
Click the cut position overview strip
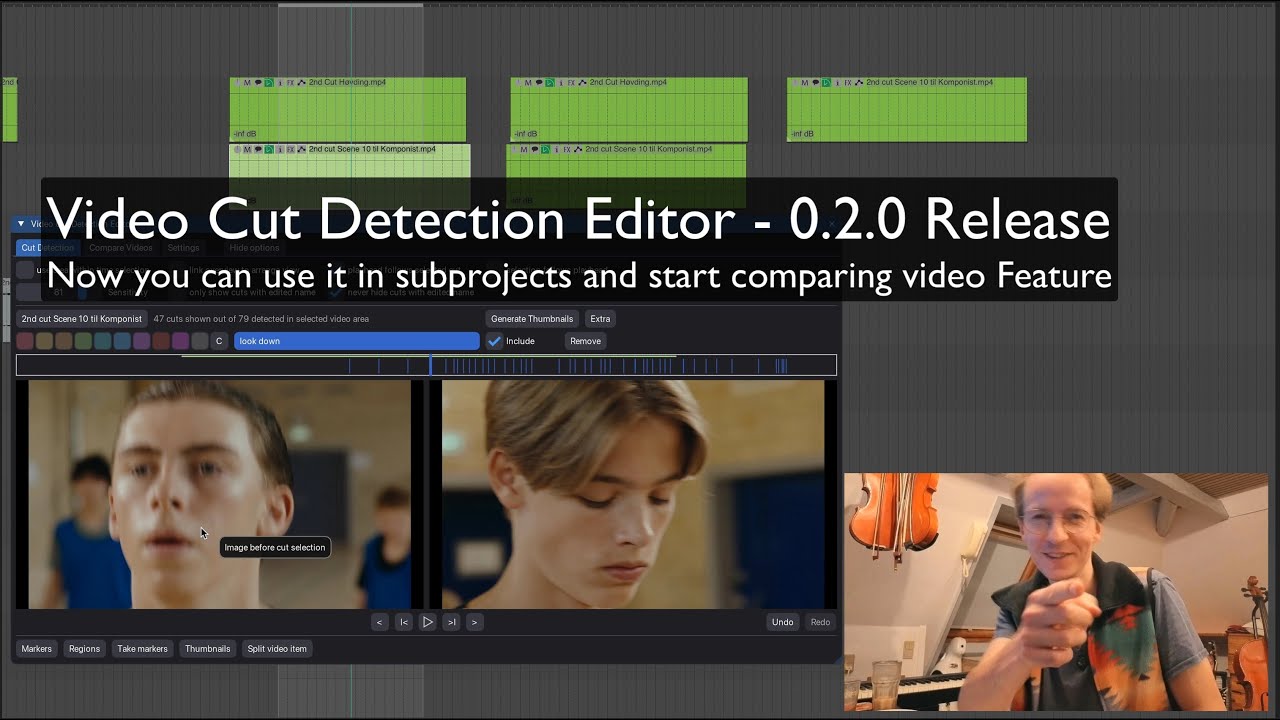(x=426, y=365)
